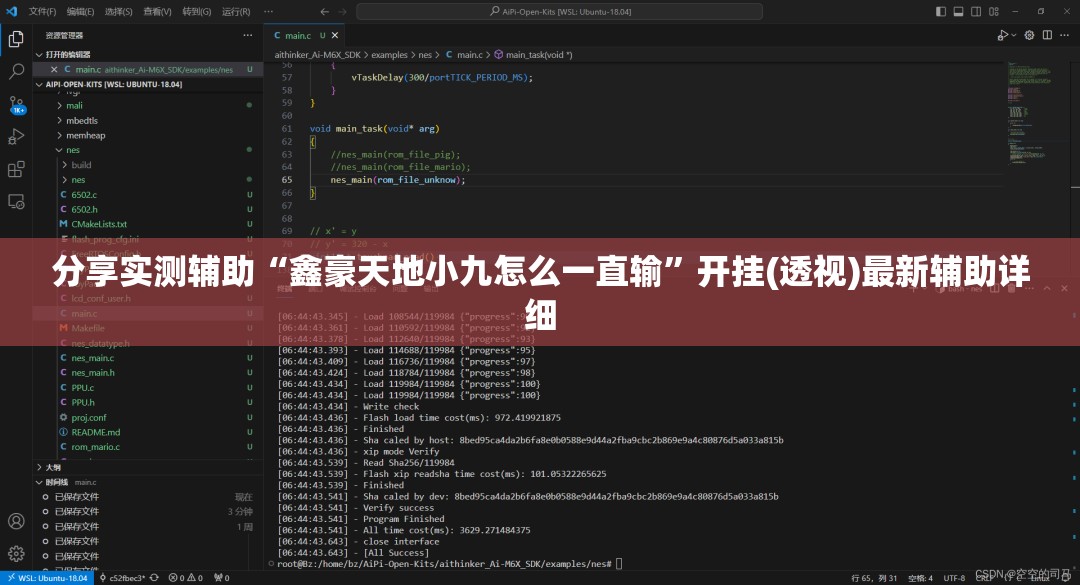The image size is (1080, 585).
Task: Open the Extensions view icon
Action: coord(16,169)
